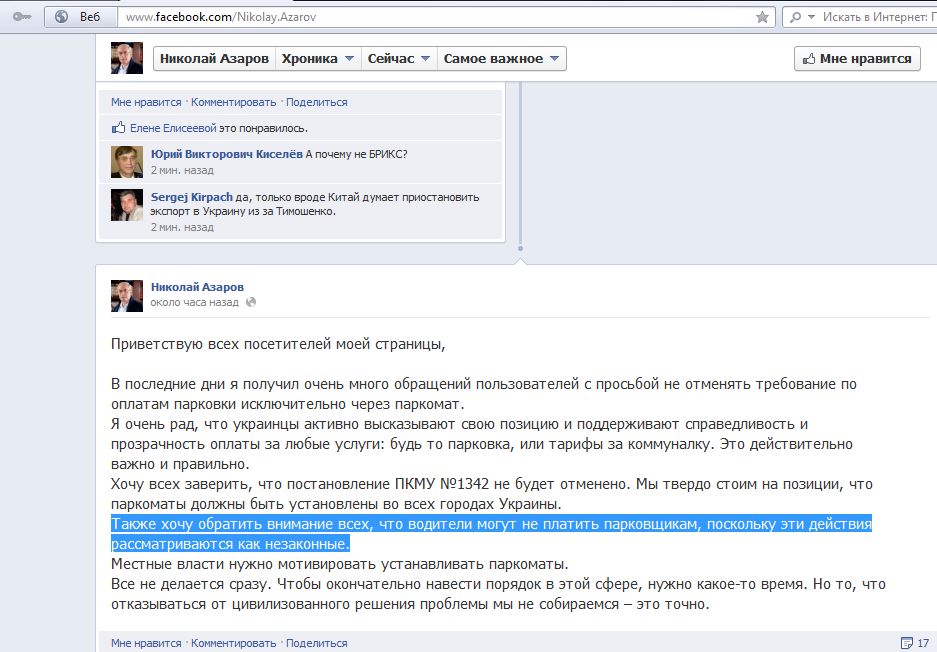Open Елене Елисеевой profile link

(173, 128)
